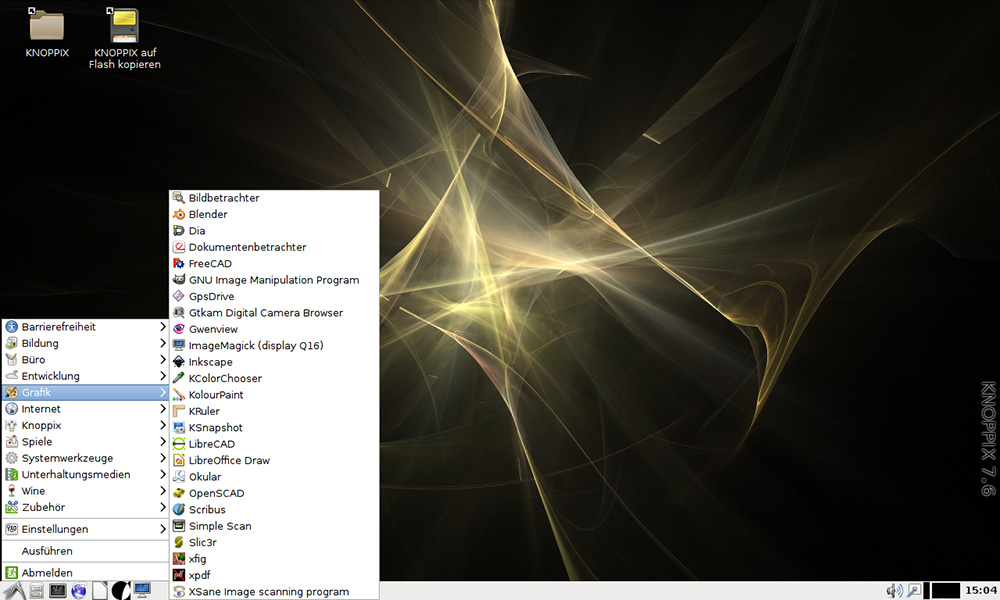This screenshot has width=1000, height=600.
Task: Start Slic3r from the Grafik list
Action: [x=274, y=543]
